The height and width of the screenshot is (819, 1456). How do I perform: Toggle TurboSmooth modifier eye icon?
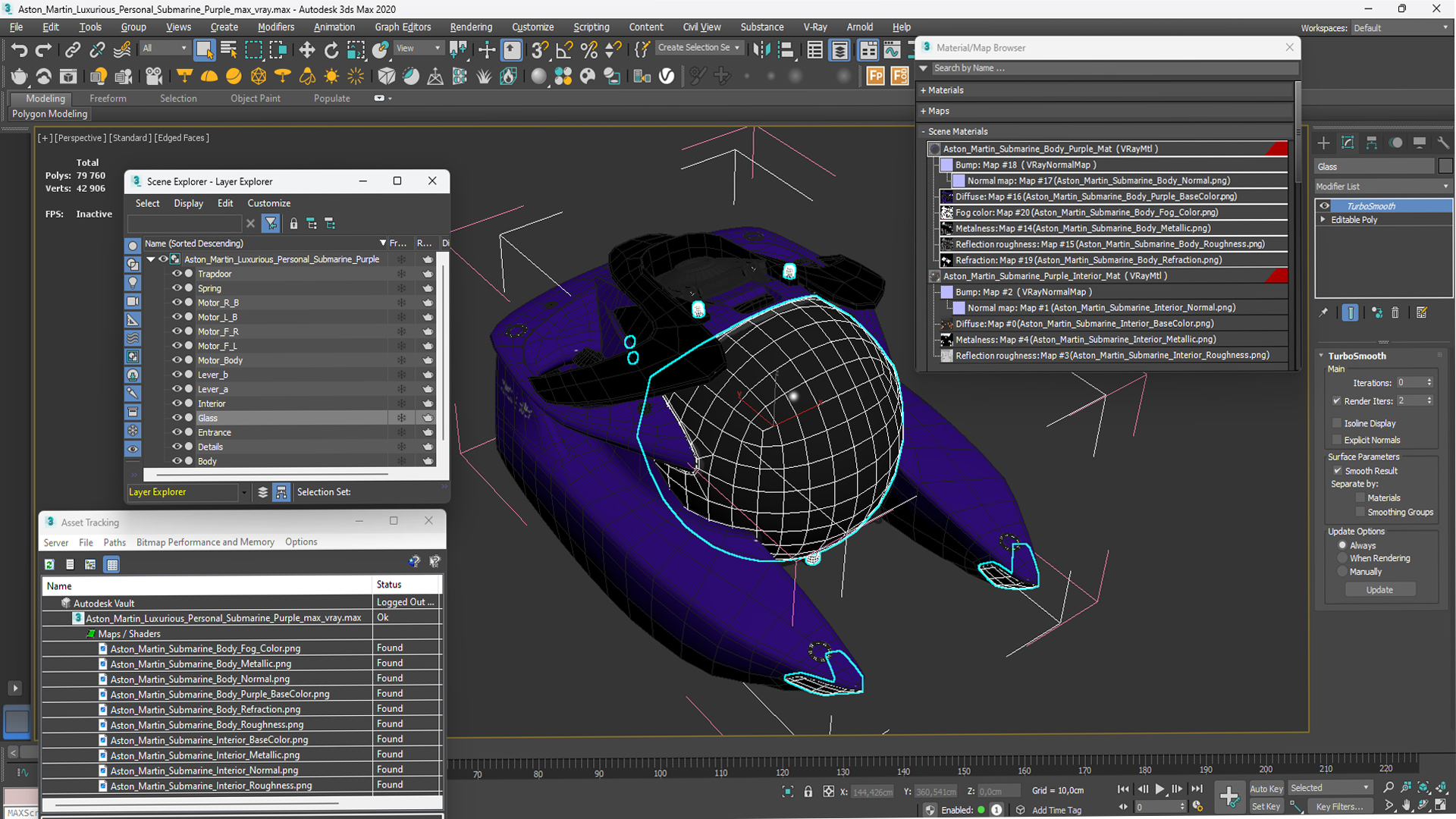click(x=1324, y=206)
